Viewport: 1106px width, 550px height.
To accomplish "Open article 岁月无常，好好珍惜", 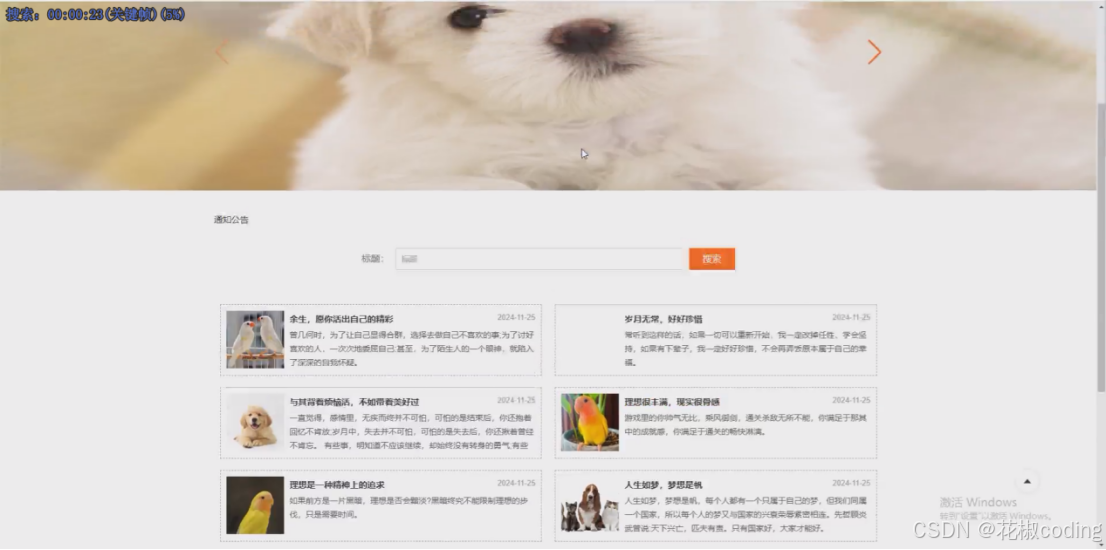I will coord(663,319).
